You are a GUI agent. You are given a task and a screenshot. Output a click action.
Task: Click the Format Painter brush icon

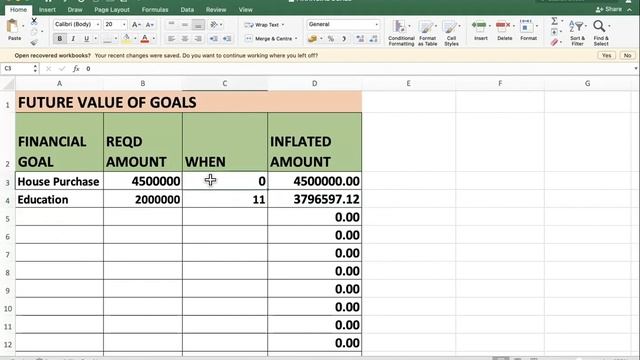point(34,42)
